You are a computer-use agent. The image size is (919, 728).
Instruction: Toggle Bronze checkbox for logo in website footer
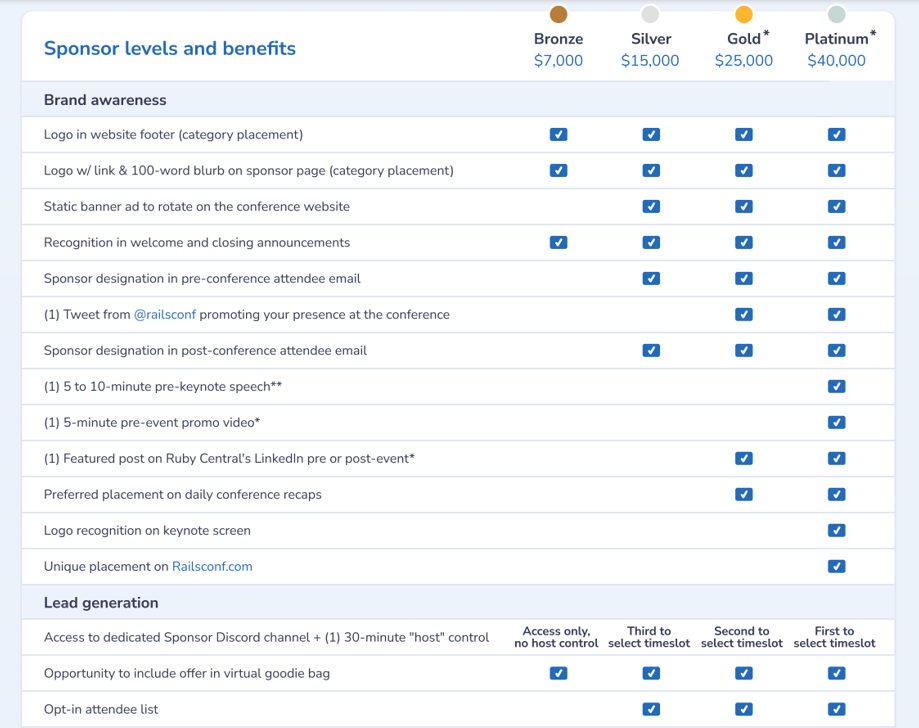point(558,134)
